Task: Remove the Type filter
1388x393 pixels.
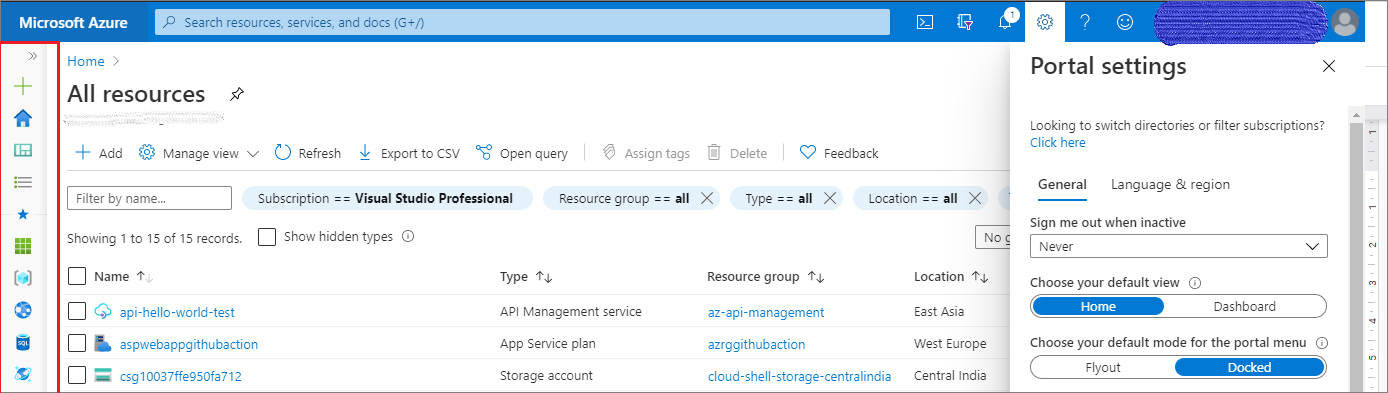Action: pos(829,198)
